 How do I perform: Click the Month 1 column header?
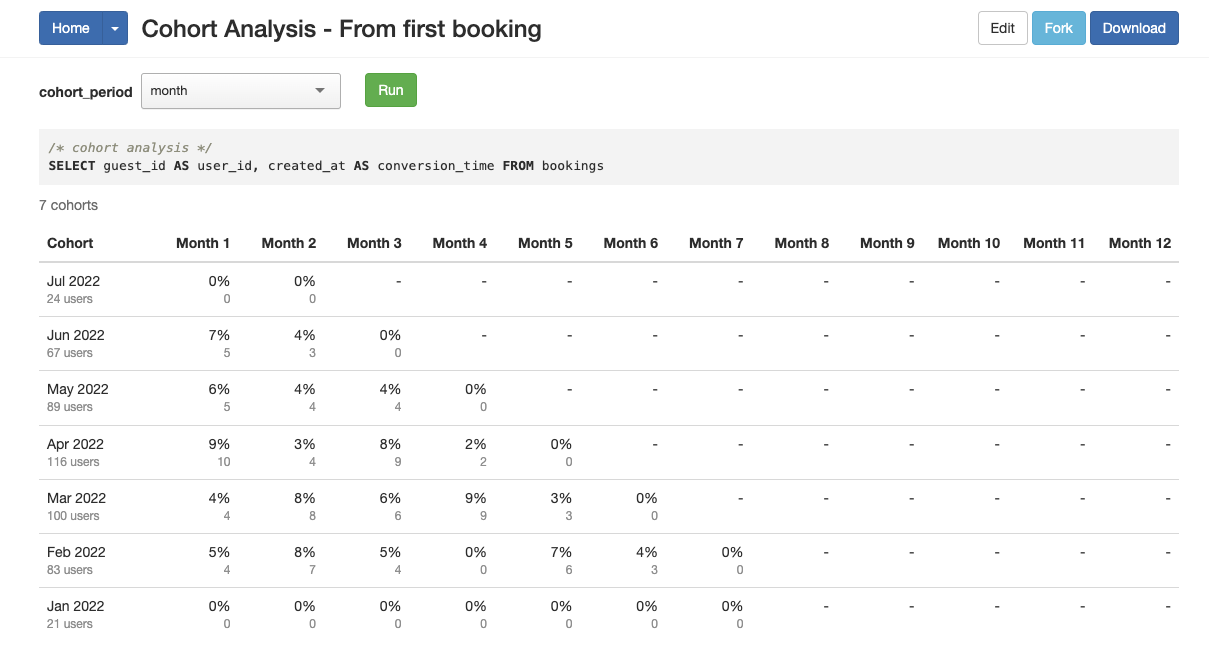203,243
